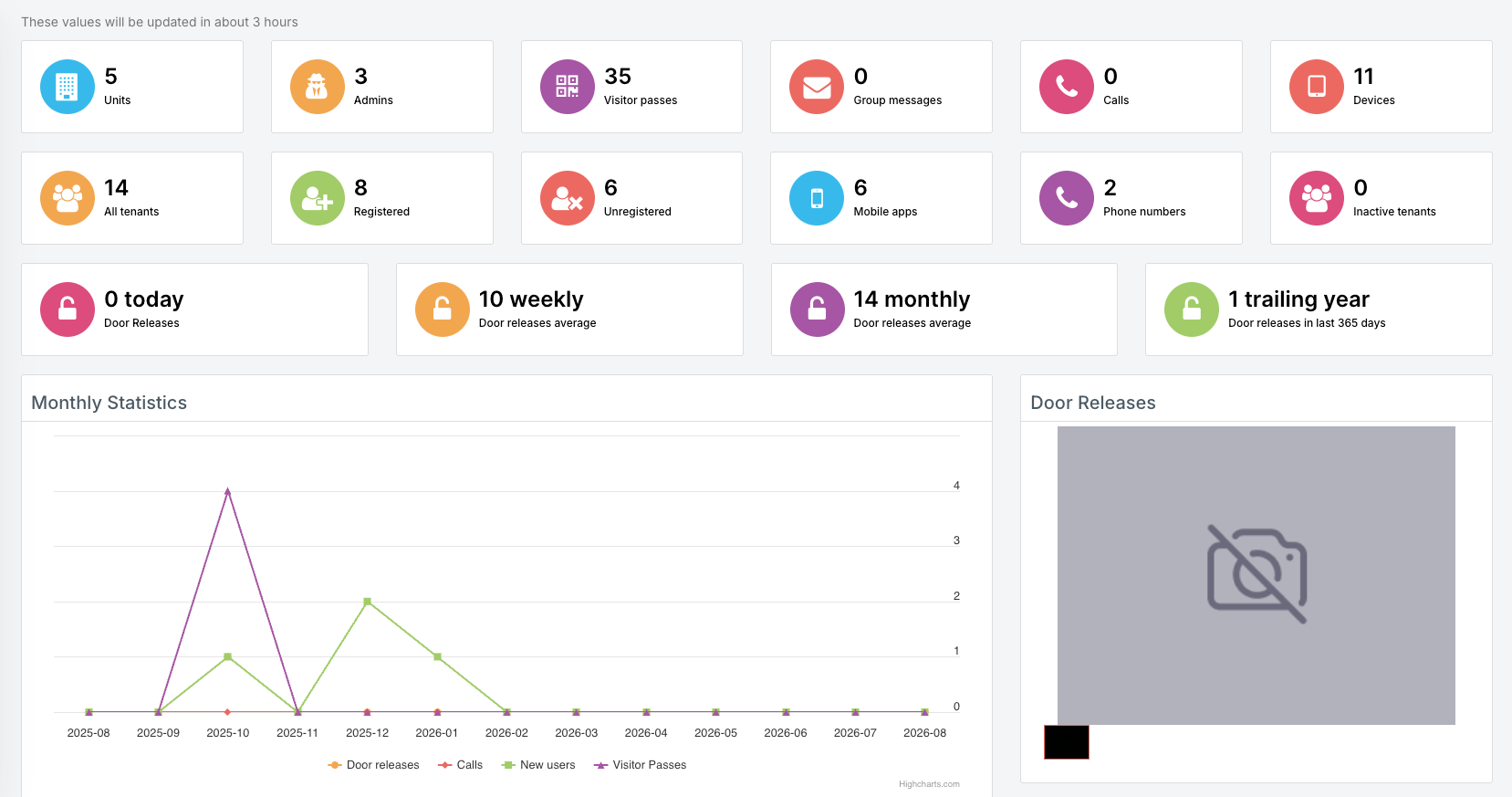Open the Highcharts.com credit link
The height and width of the screenshot is (797, 1512).
(x=929, y=784)
